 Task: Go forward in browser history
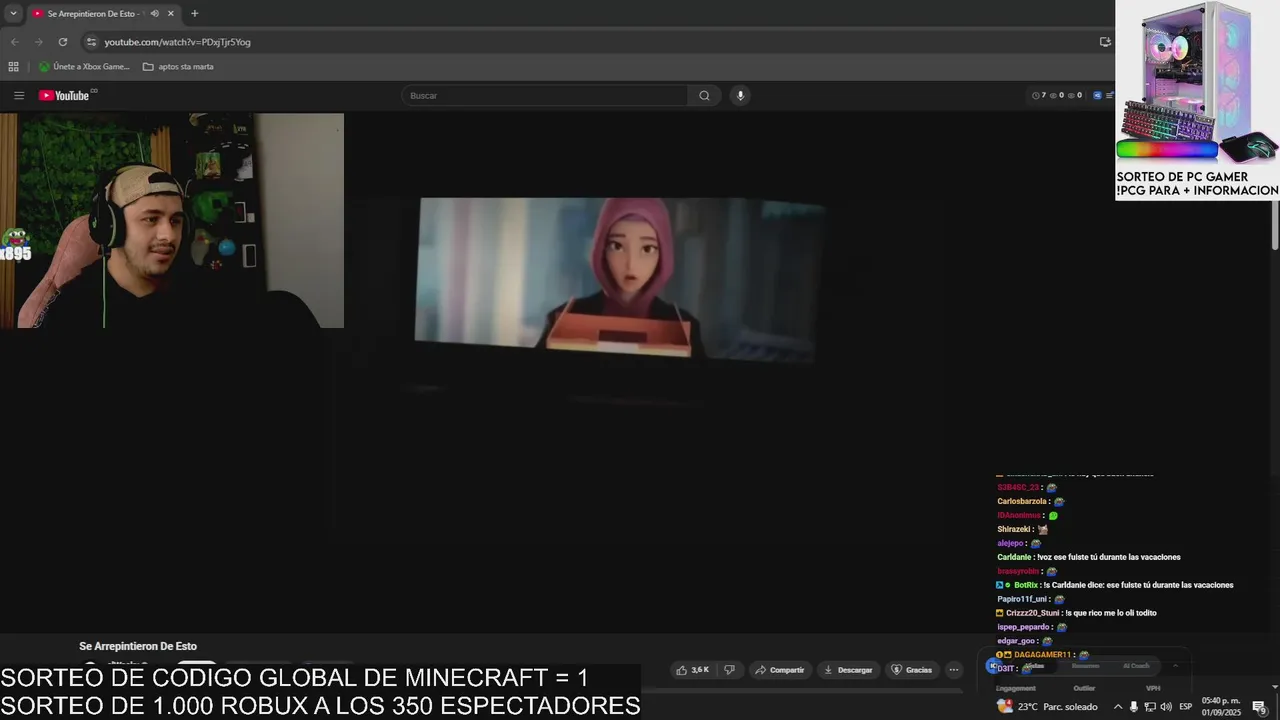[x=38, y=42]
